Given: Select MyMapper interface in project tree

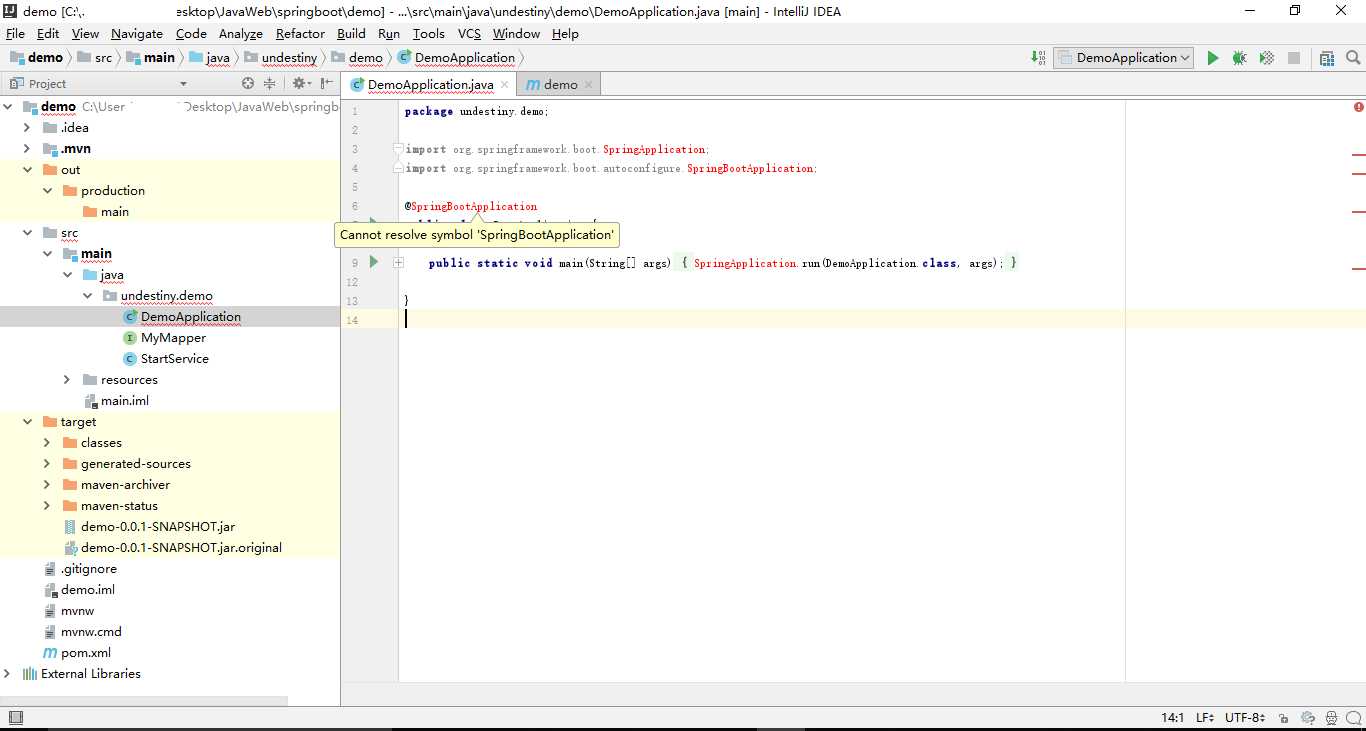Looking at the screenshot, I should [173, 338].
